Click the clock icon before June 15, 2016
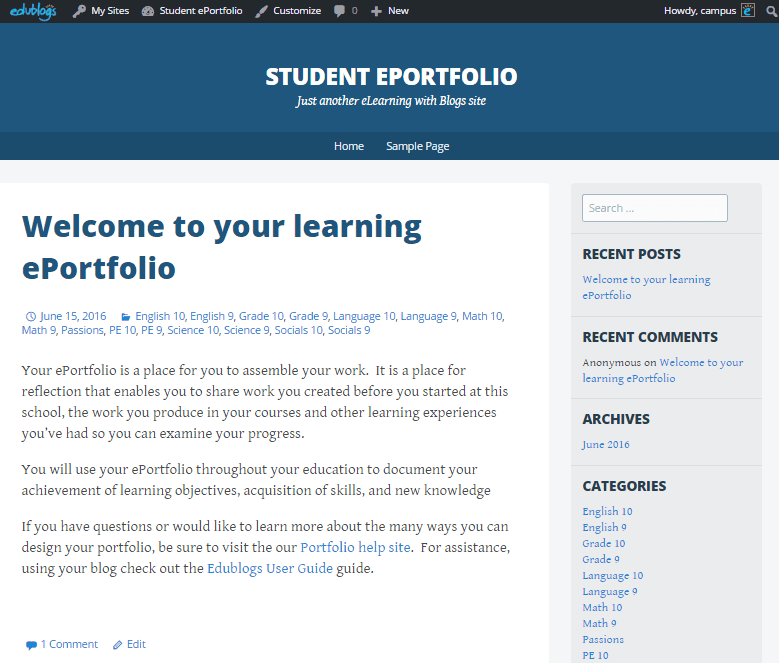Screen dimensions: 779x663 click(31, 316)
